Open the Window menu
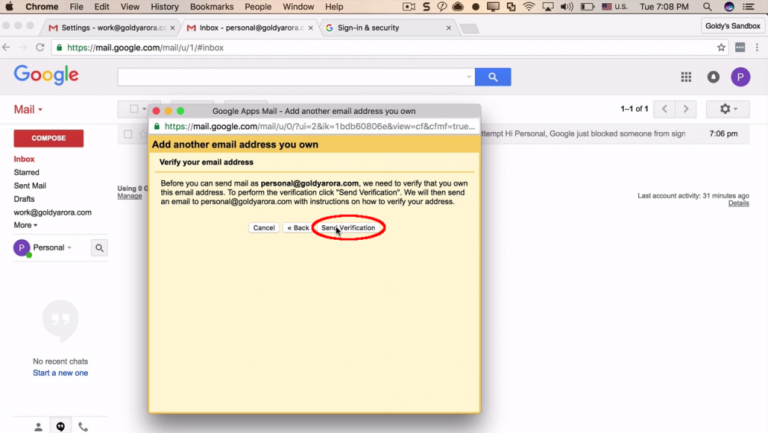 point(298,7)
